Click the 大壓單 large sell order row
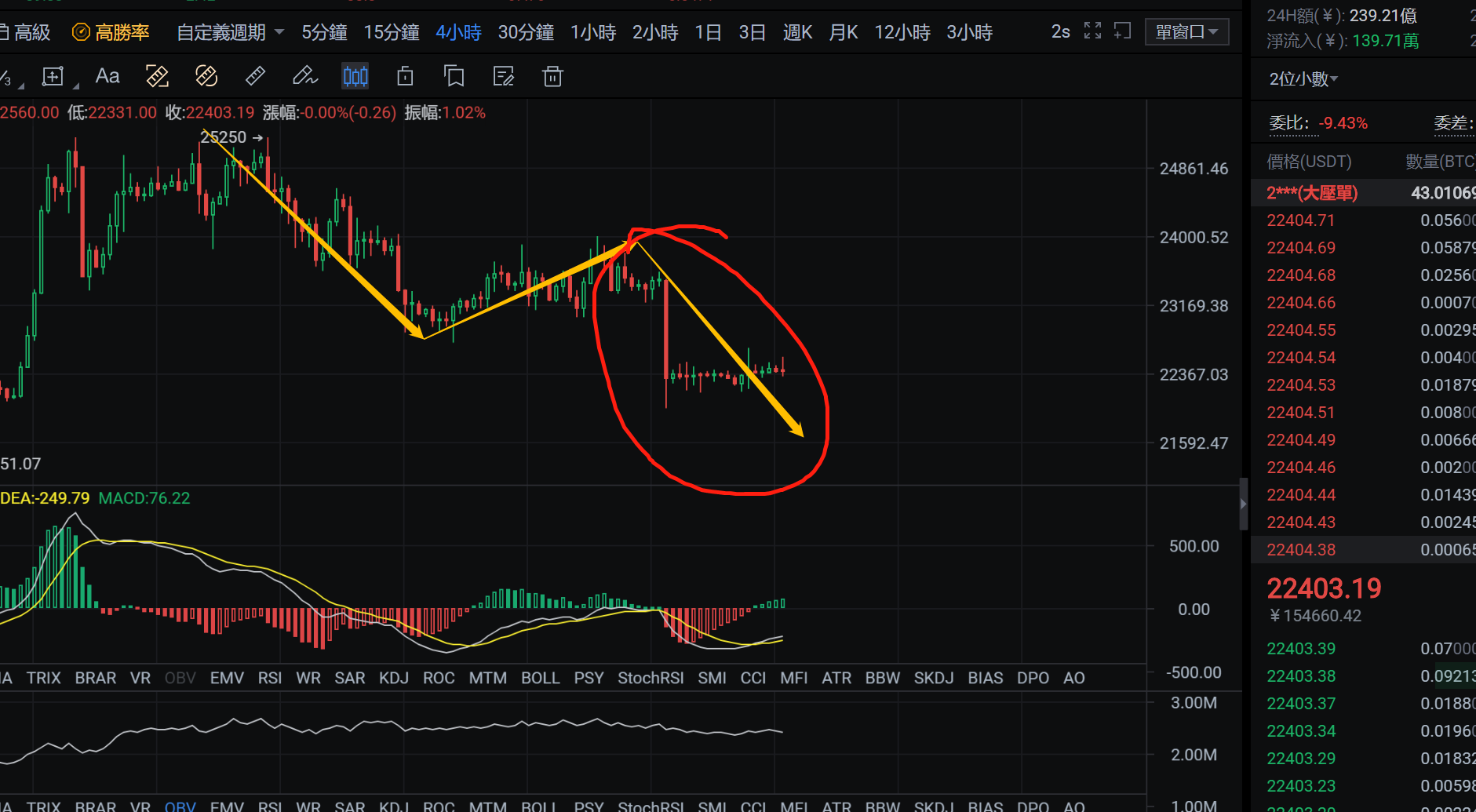 1364,193
